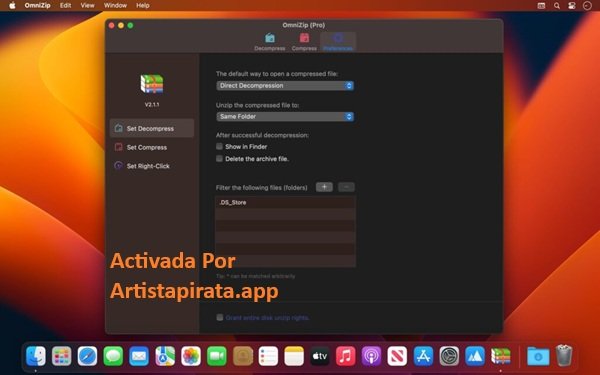600x375 pixels.
Task: Enable Delete the archive file checkbox
Action: pos(219,158)
